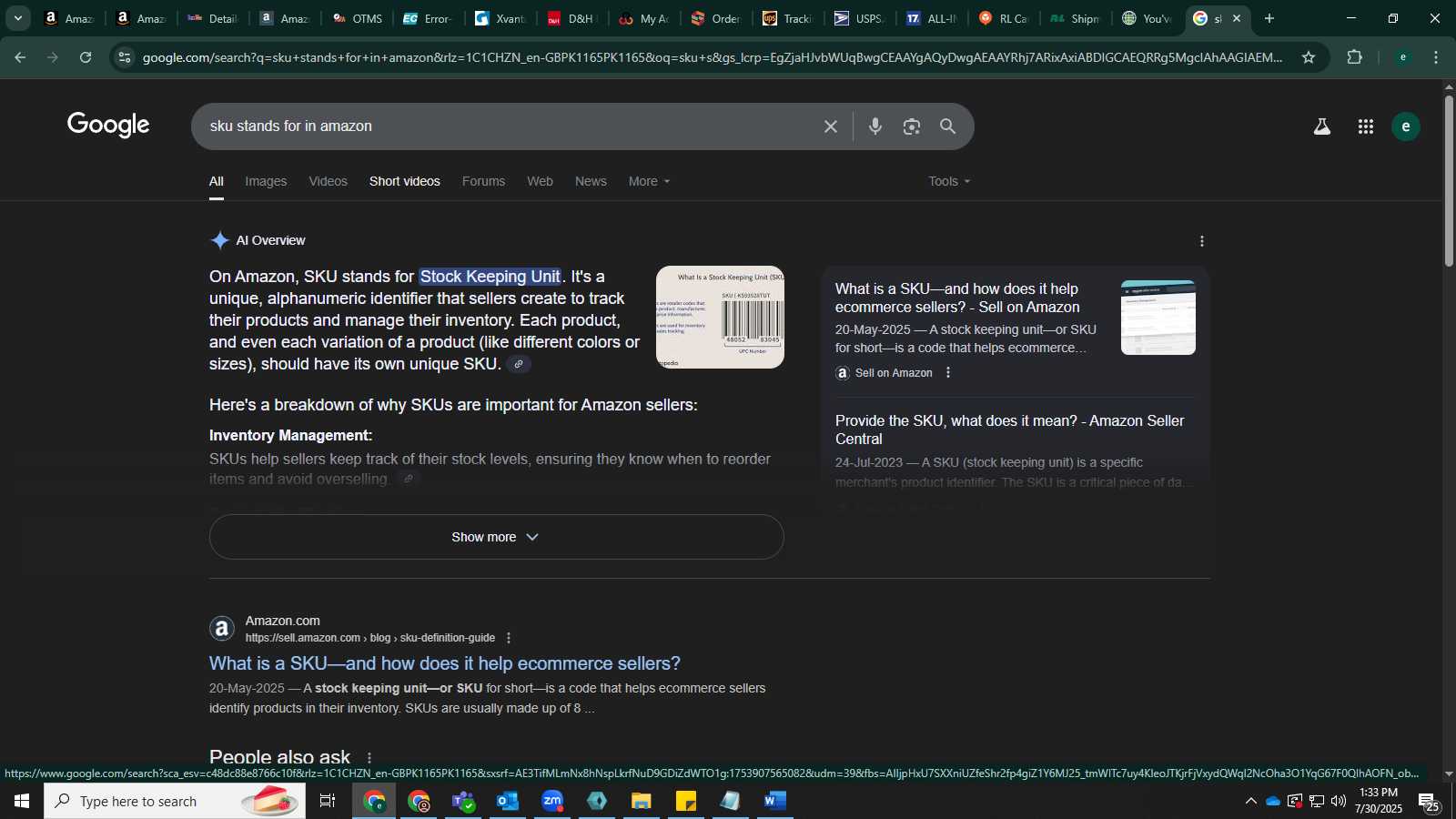Image resolution: width=1456 pixels, height=819 pixels.
Task: Bookmark this page with star icon
Action: [x=1309, y=57]
